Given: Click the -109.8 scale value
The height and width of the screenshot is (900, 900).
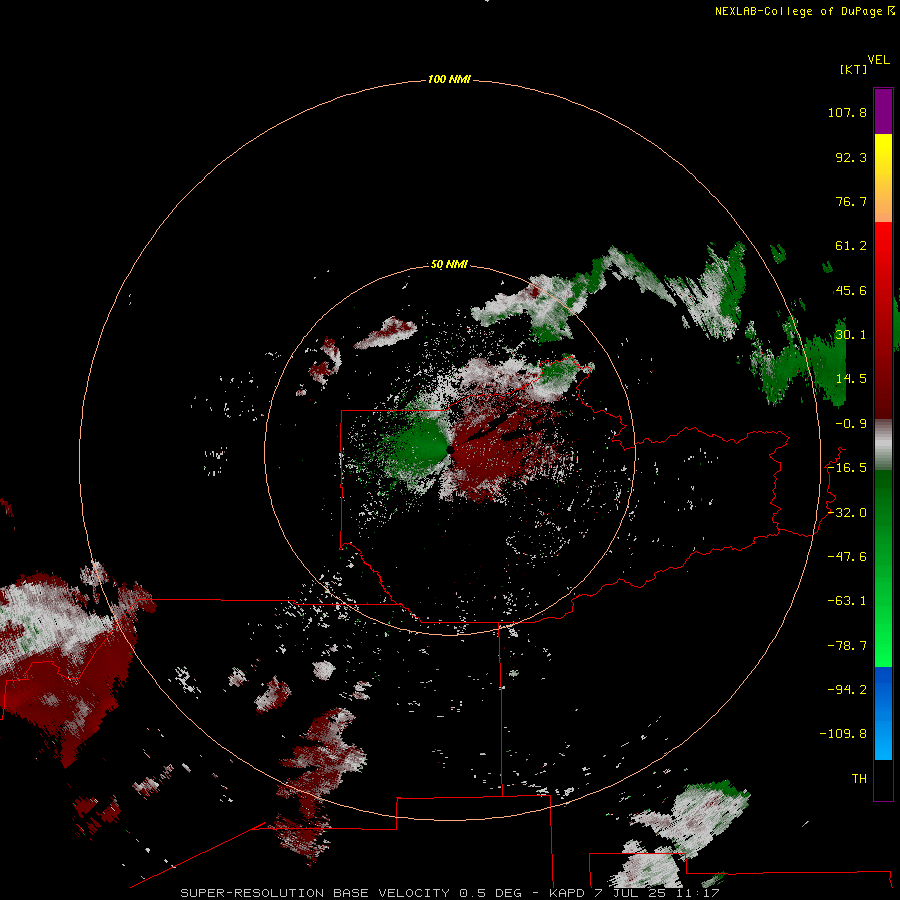Looking at the screenshot, I should pyautogui.click(x=843, y=734).
